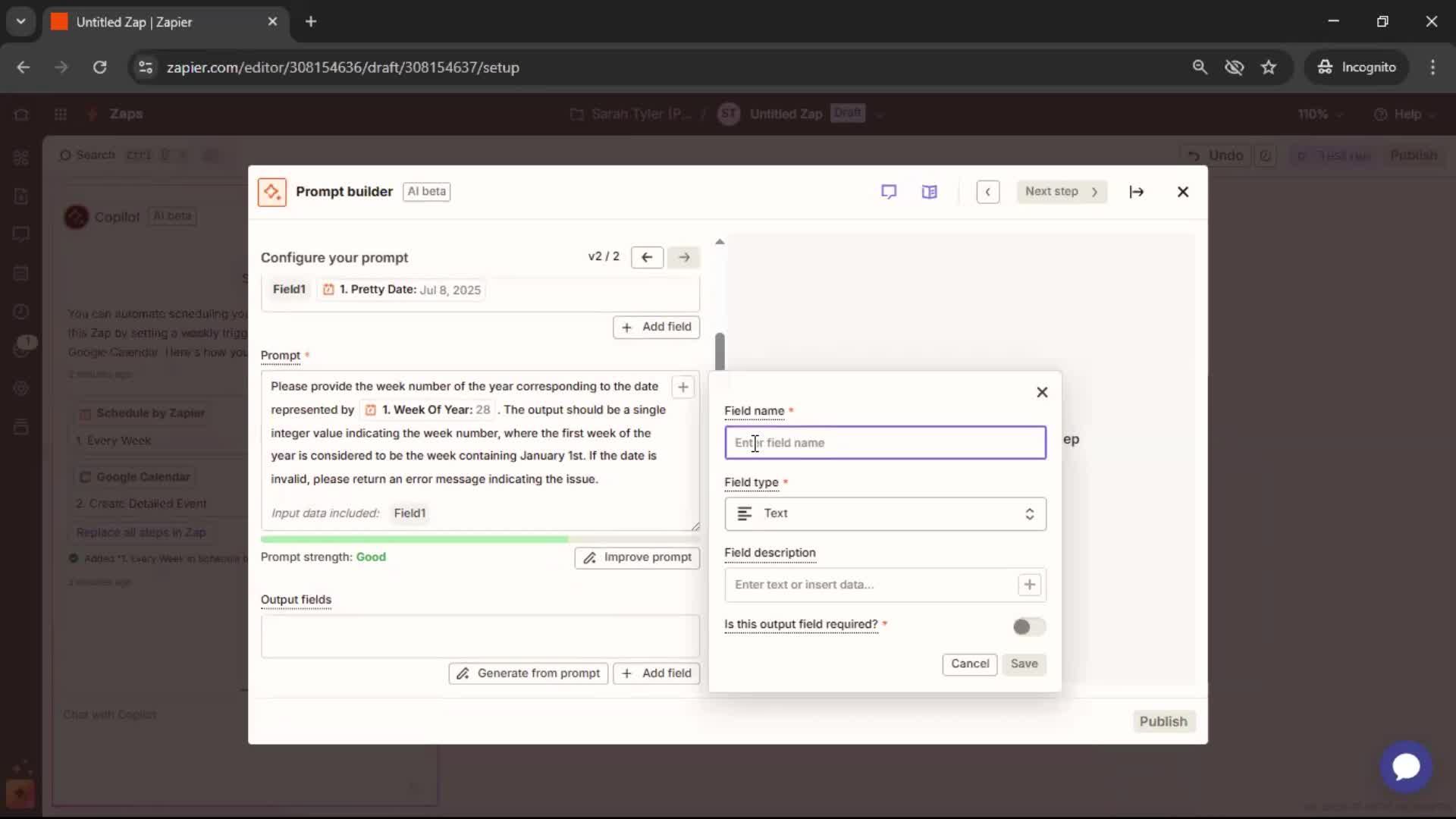Click the Field name input box
Image resolution: width=1456 pixels, height=819 pixels.
(885, 443)
